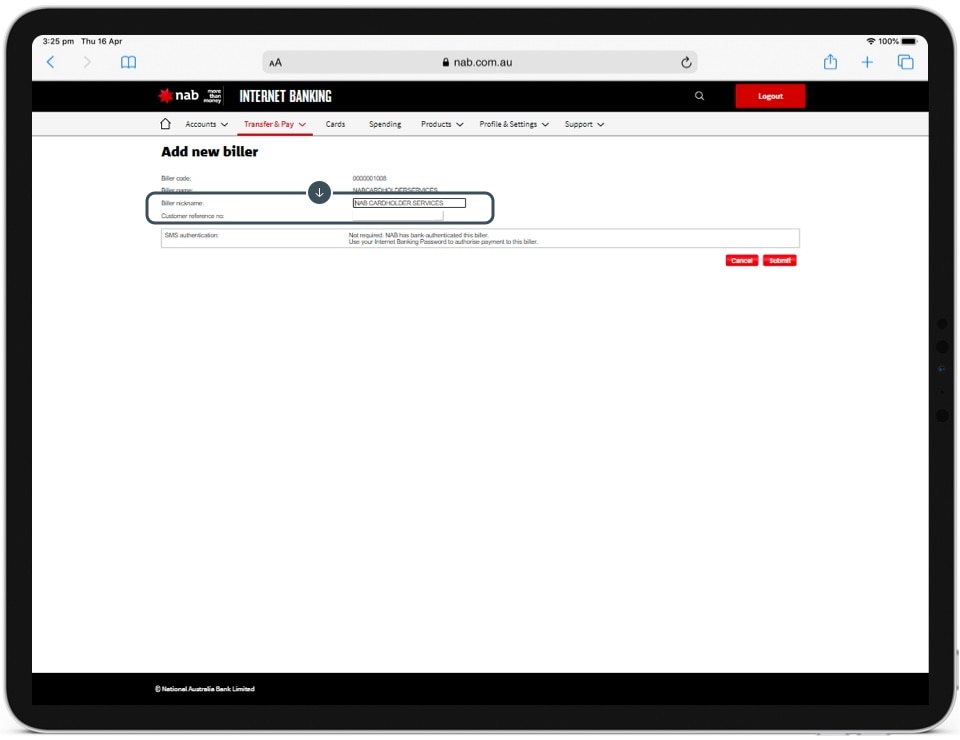This screenshot has width=960, height=740.
Task: Tap the Safari back arrow
Action: point(51,62)
